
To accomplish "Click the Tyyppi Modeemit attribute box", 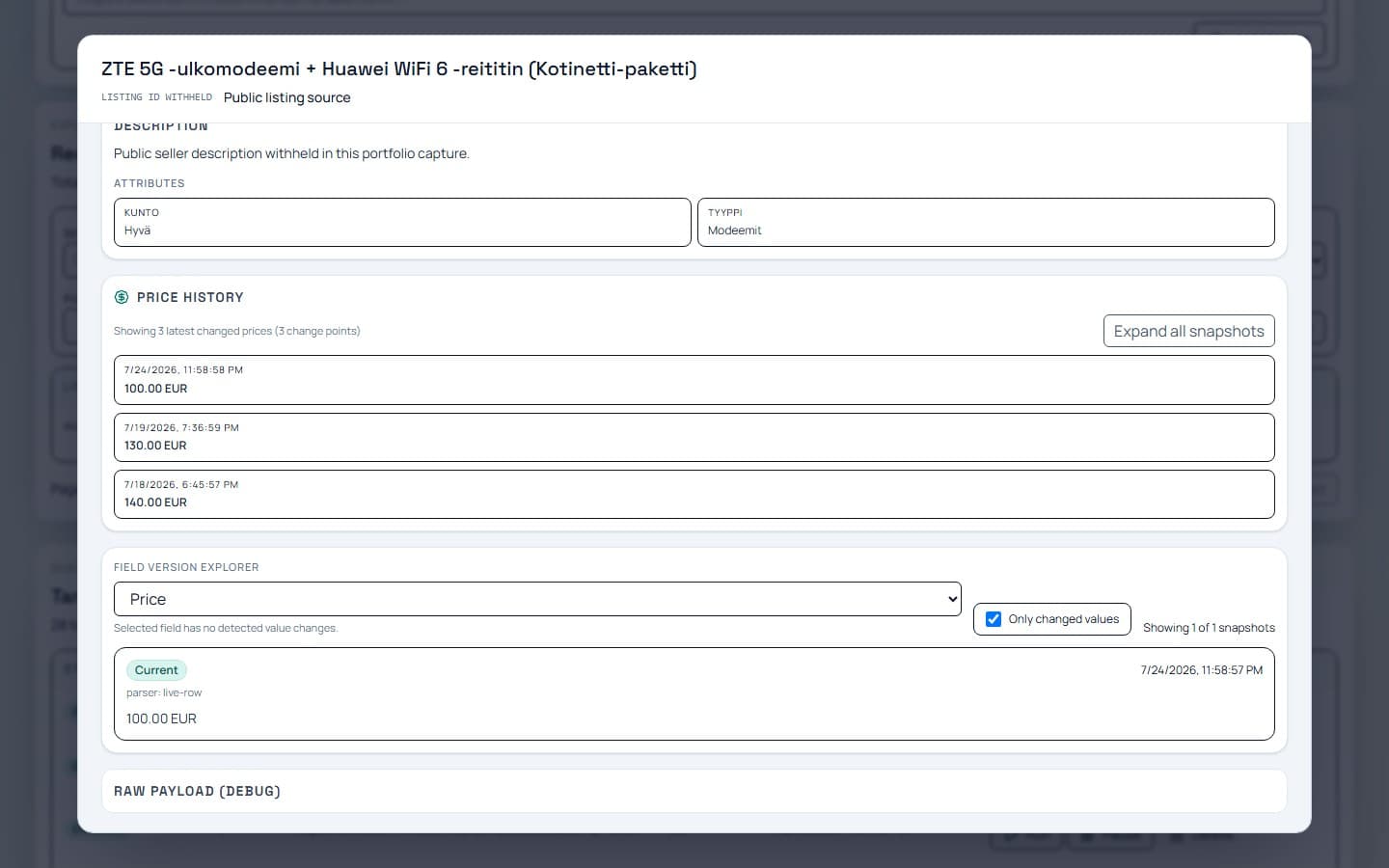I will pyautogui.click(x=986, y=222).
